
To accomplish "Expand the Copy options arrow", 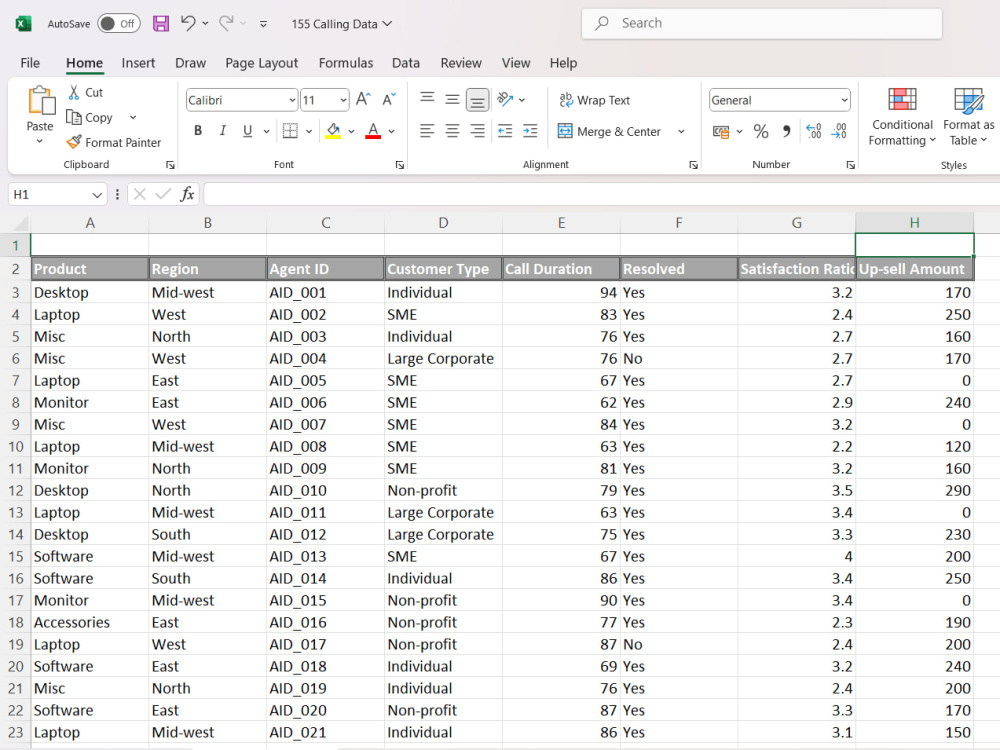I will (133, 117).
